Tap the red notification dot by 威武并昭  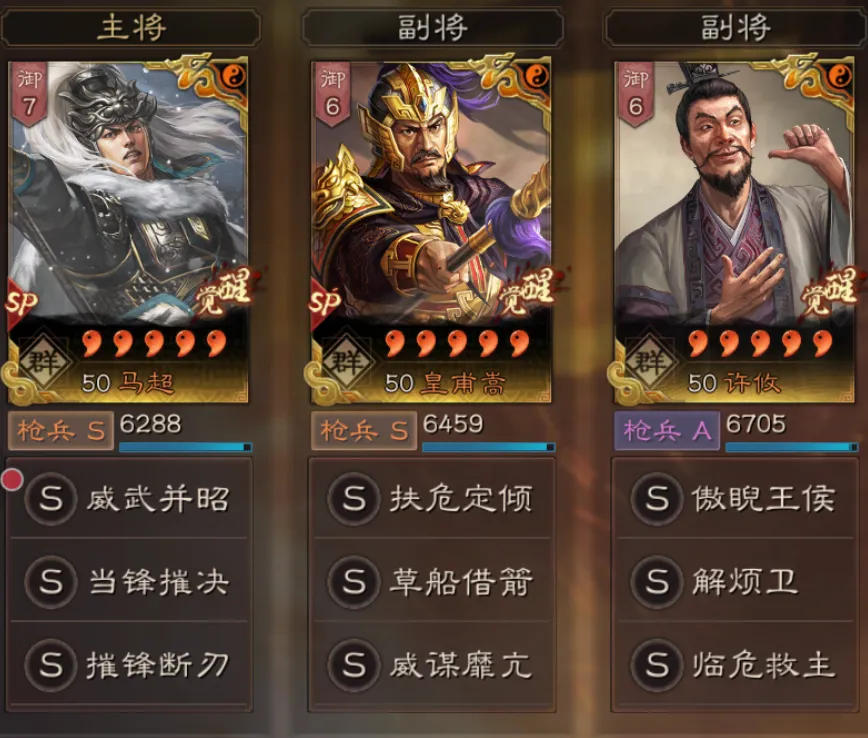12,480
